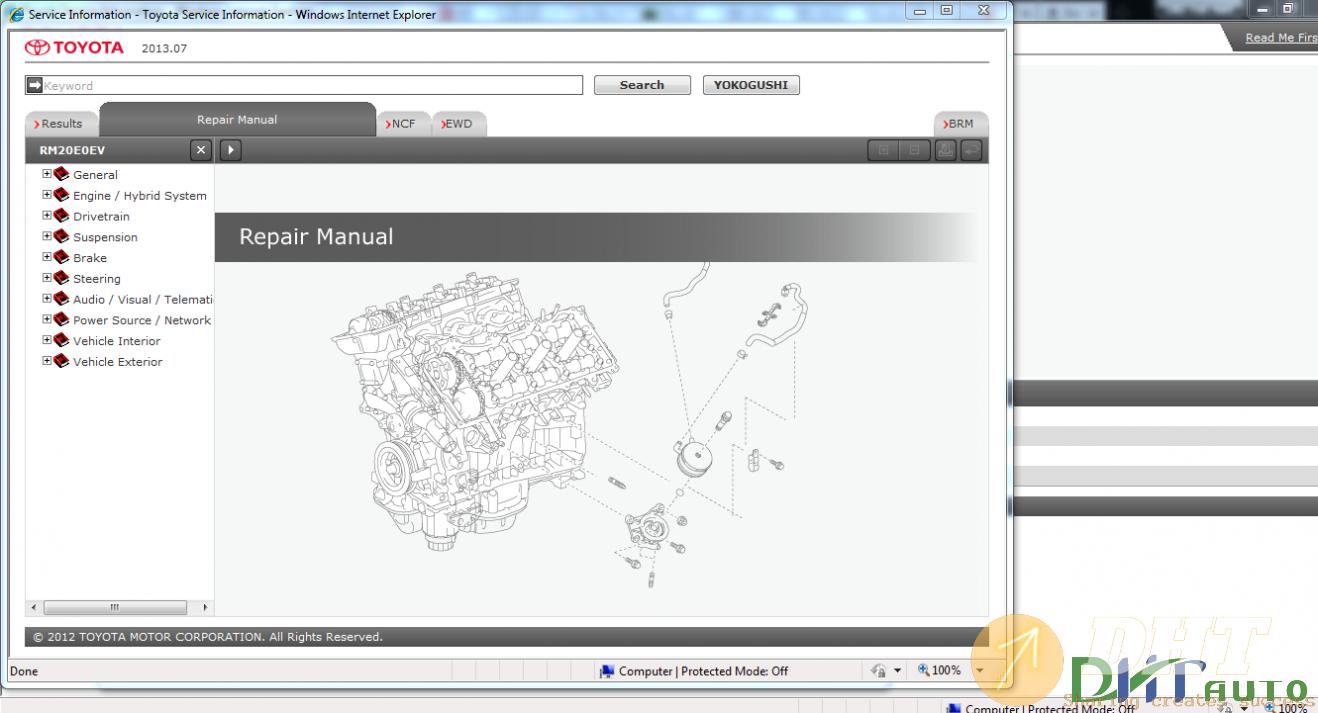The image size is (1318, 713).
Task: Click the book icon next to General
Action: point(61,174)
